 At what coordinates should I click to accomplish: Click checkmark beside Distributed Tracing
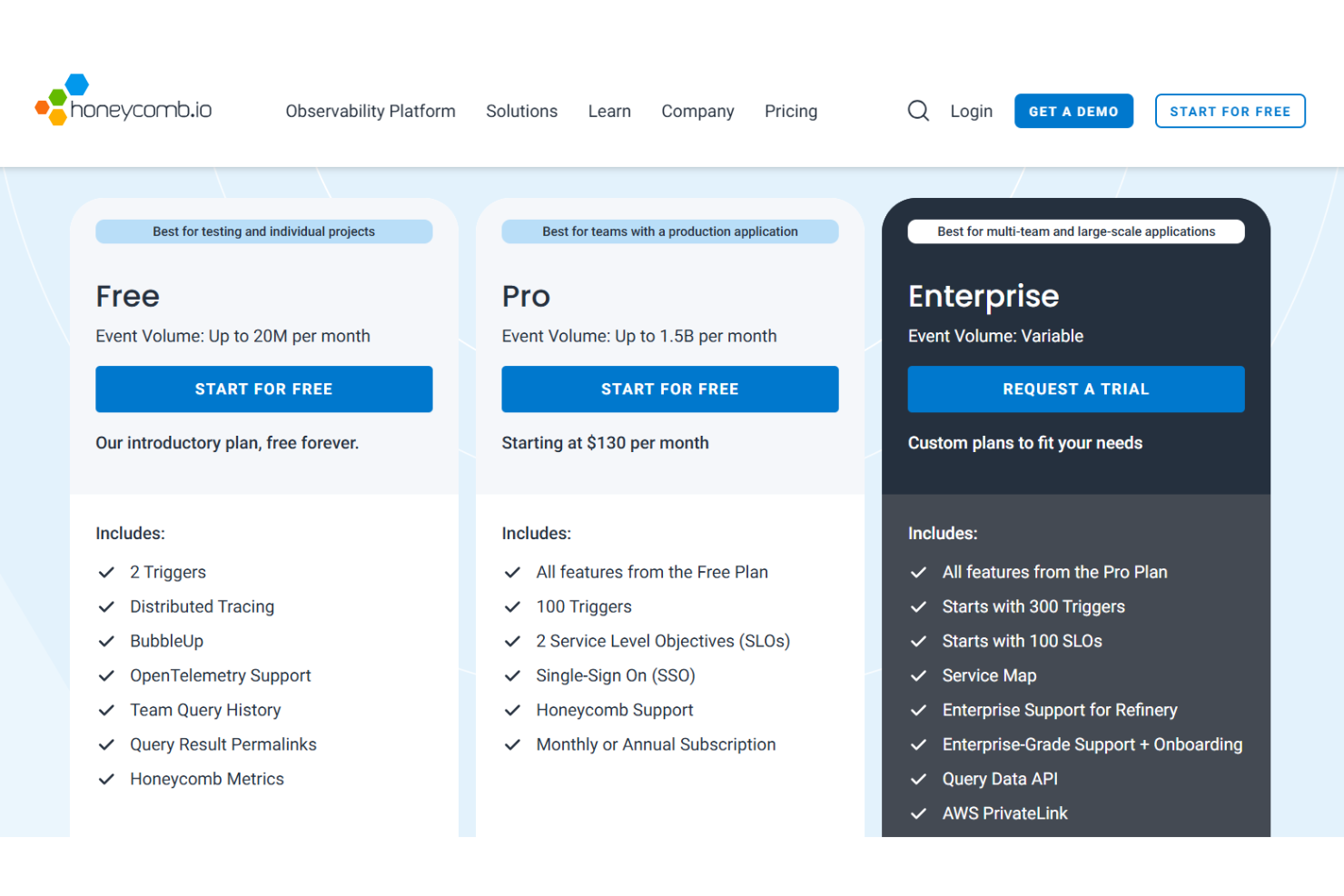pos(106,606)
